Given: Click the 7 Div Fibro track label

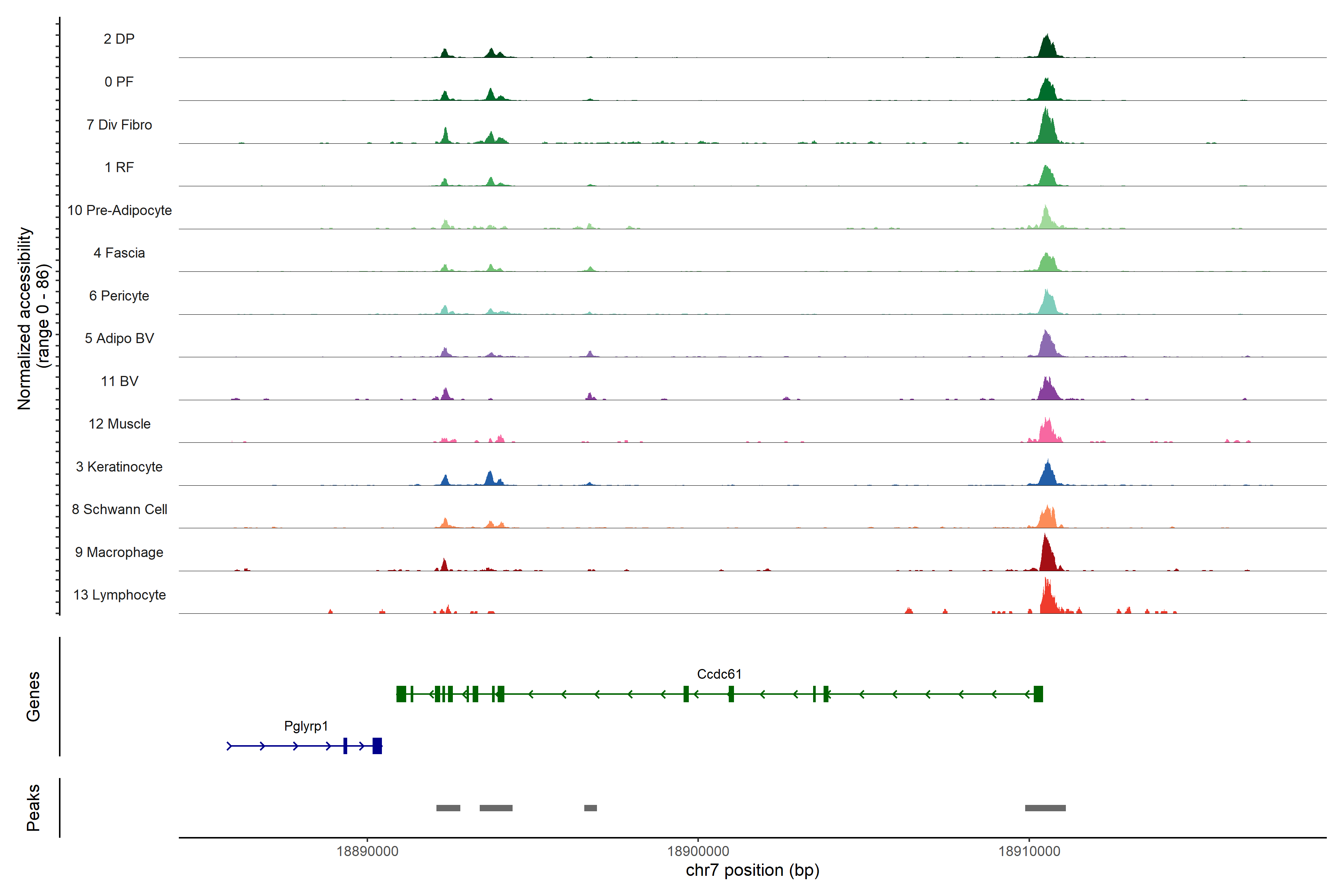Looking at the screenshot, I should (119, 125).
